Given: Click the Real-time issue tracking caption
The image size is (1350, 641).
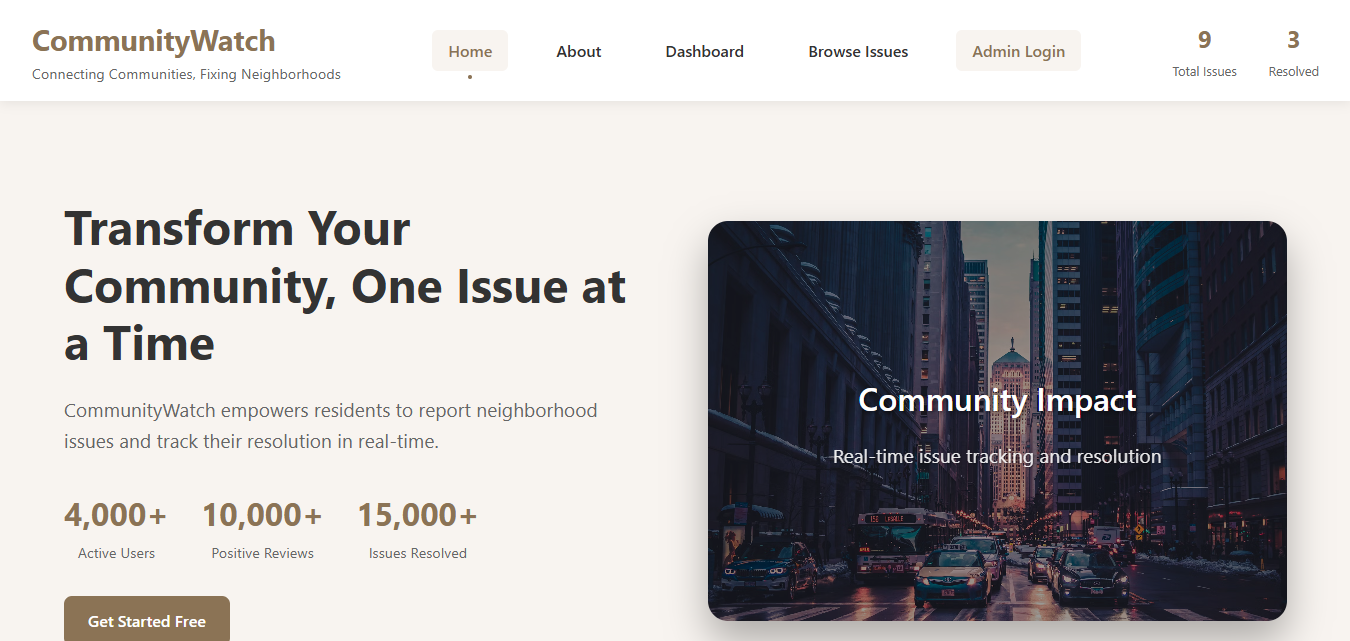Looking at the screenshot, I should tap(997, 456).
